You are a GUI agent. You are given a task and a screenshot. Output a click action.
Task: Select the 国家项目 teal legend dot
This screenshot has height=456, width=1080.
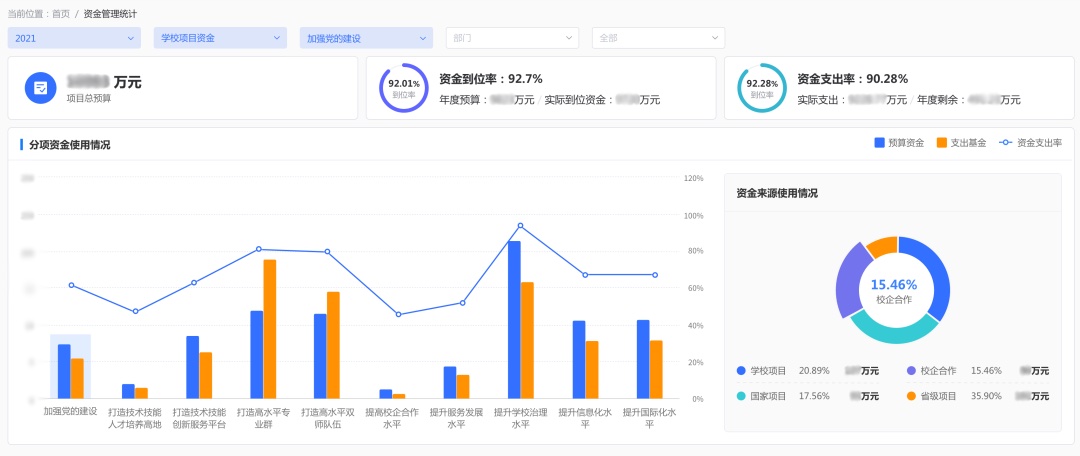[741, 396]
